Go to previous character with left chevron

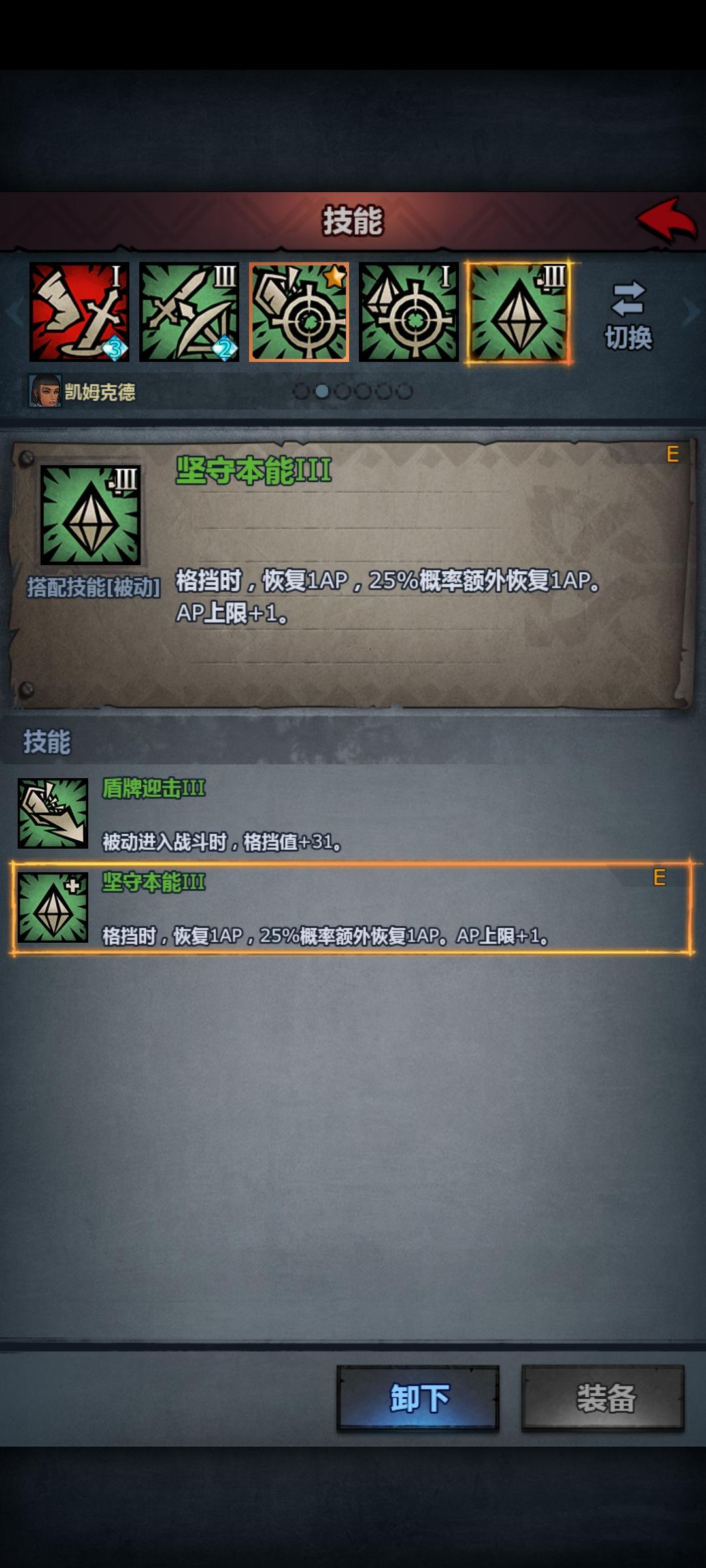coord(14,312)
